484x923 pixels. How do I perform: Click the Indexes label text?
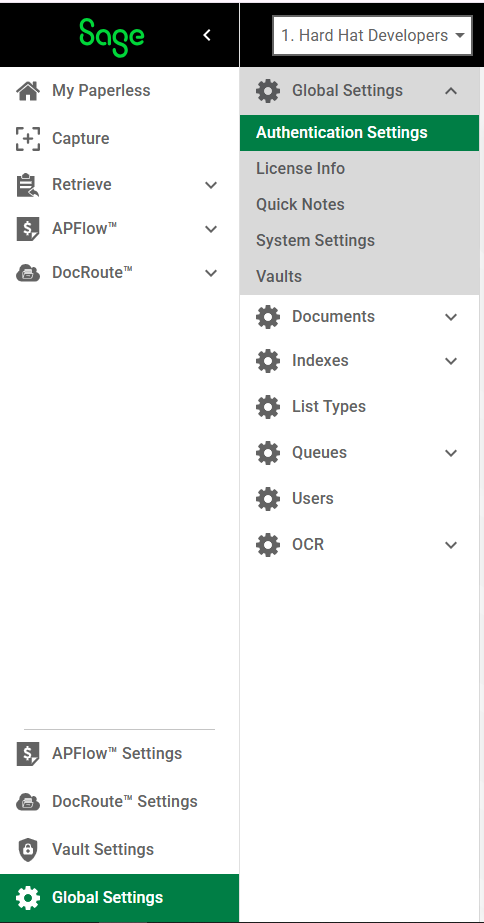(x=320, y=361)
